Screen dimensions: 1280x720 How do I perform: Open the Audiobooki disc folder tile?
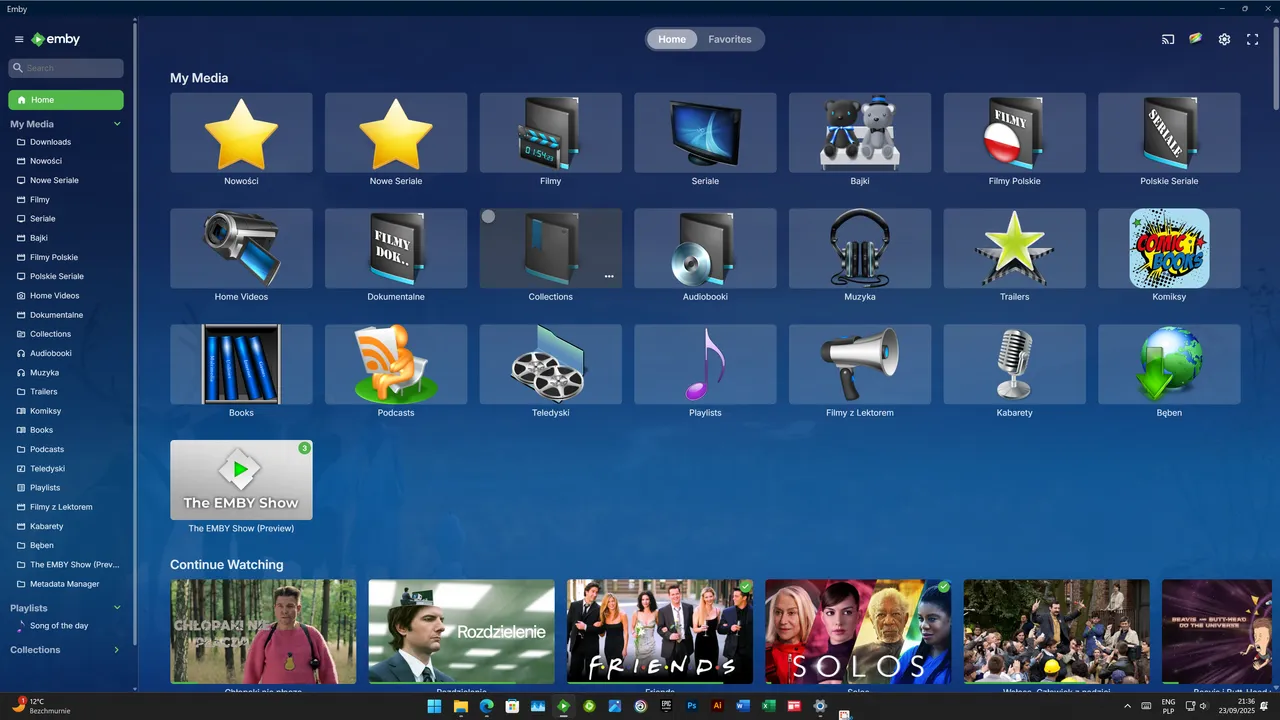pos(705,248)
